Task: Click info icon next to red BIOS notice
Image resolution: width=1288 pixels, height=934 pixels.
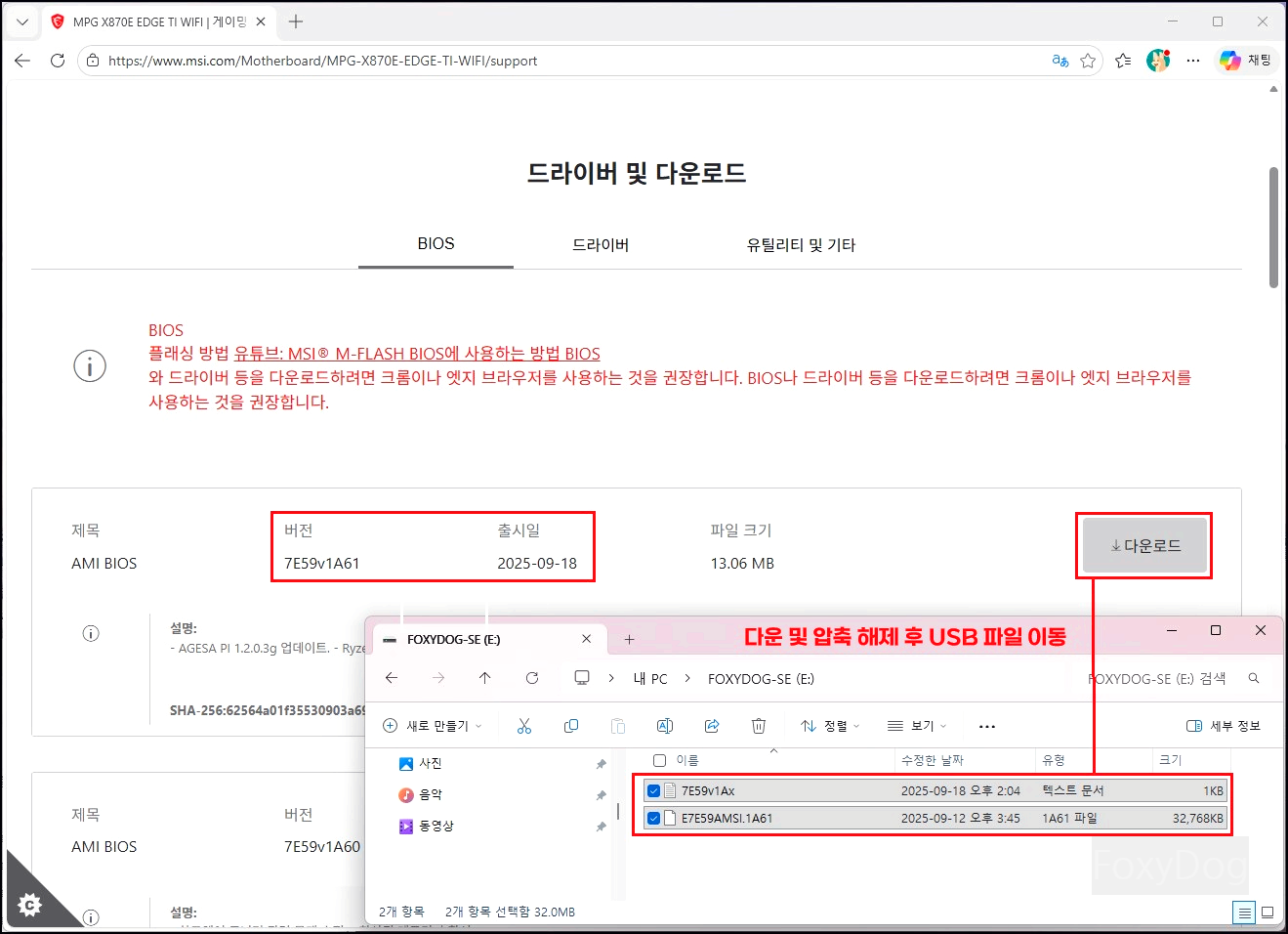Action: click(x=90, y=366)
